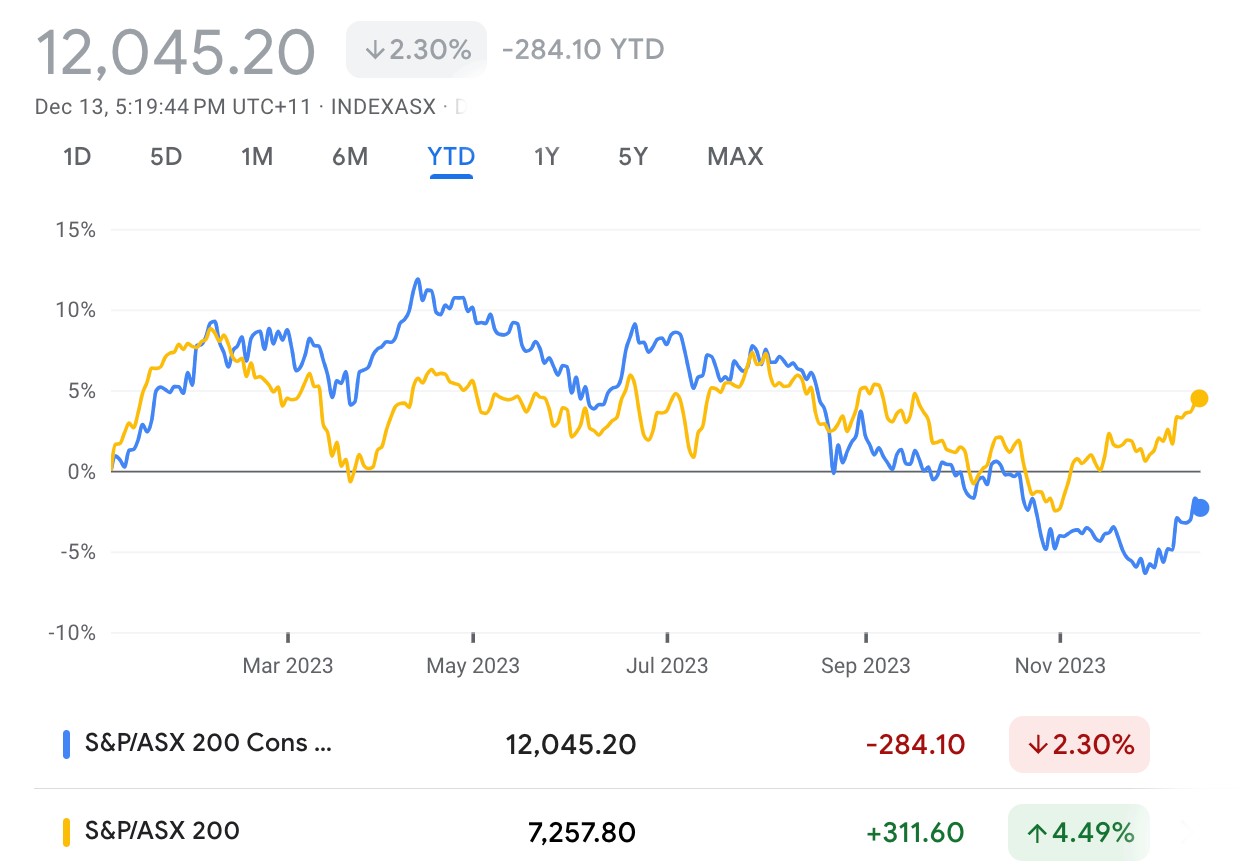Click the 10% y-axis label
The width and height of the screenshot is (1256, 864).
[76, 310]
